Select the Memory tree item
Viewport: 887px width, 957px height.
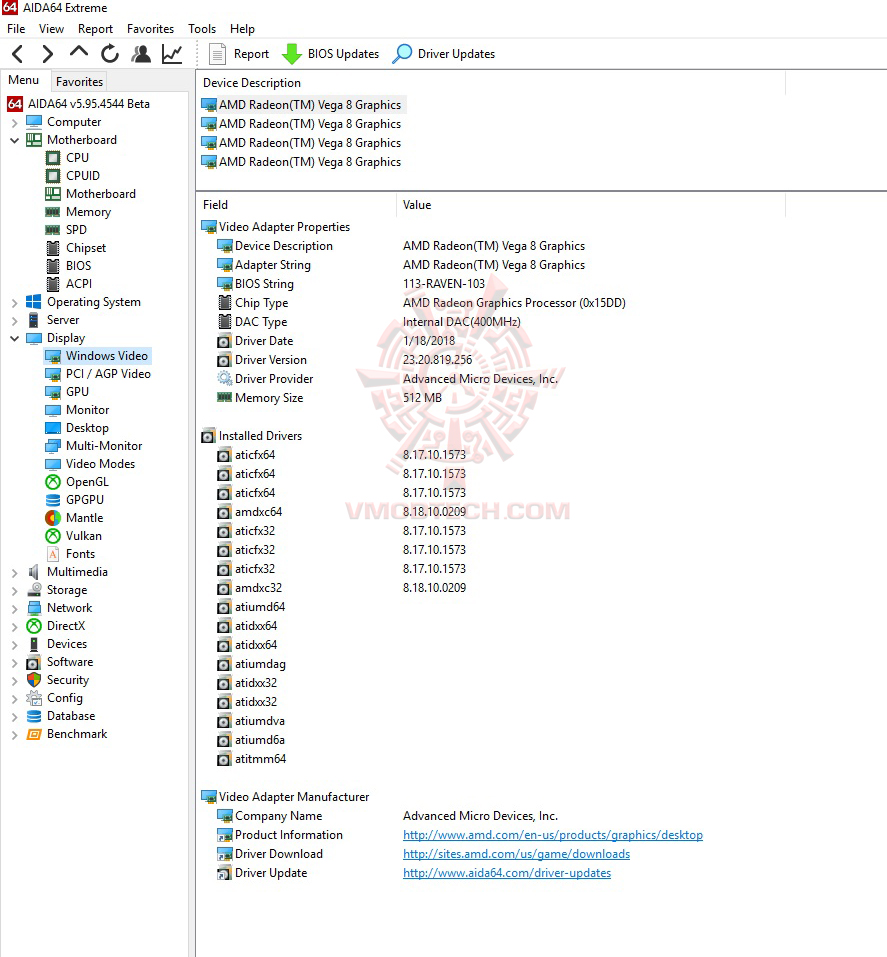tap(88, 212)
